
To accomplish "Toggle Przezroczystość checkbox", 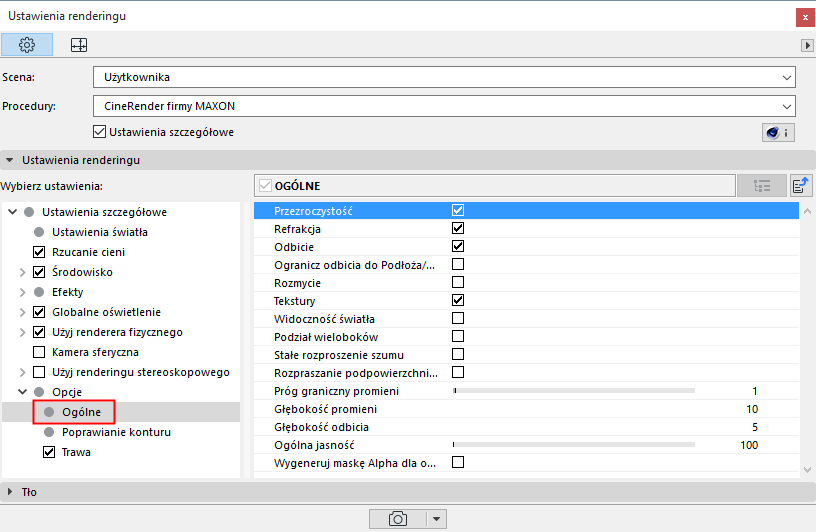I will (458, 210).
